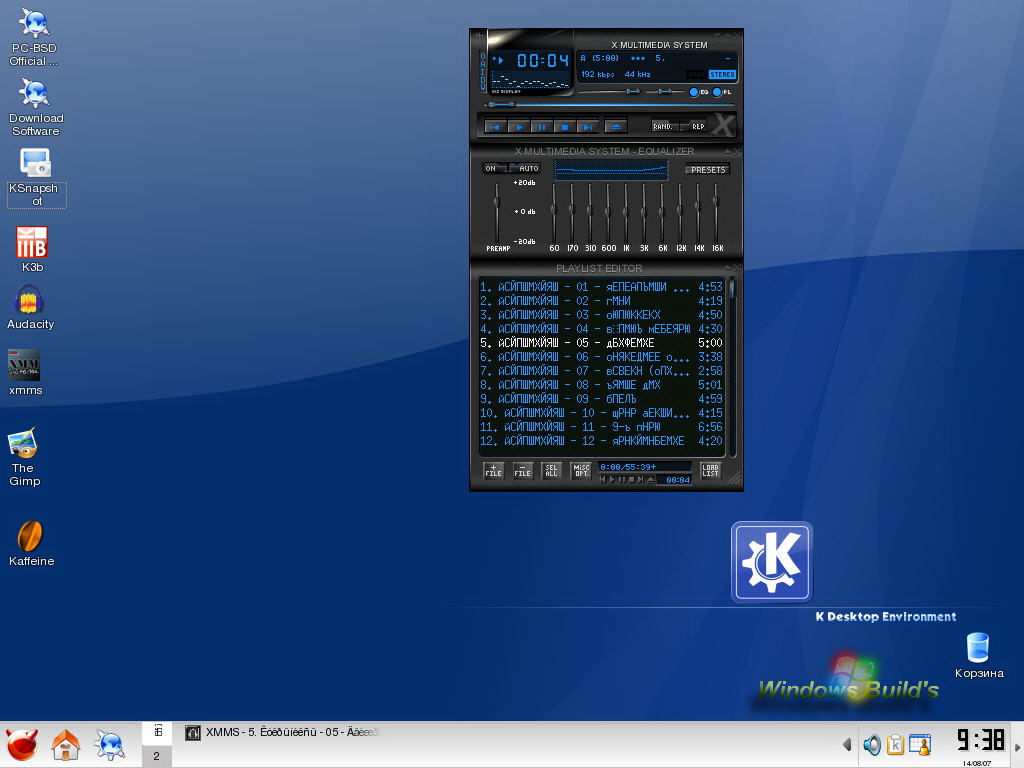Click the XMMS taskbar window entry
This screenshot has height=768, width=1024.
[283, 733]
